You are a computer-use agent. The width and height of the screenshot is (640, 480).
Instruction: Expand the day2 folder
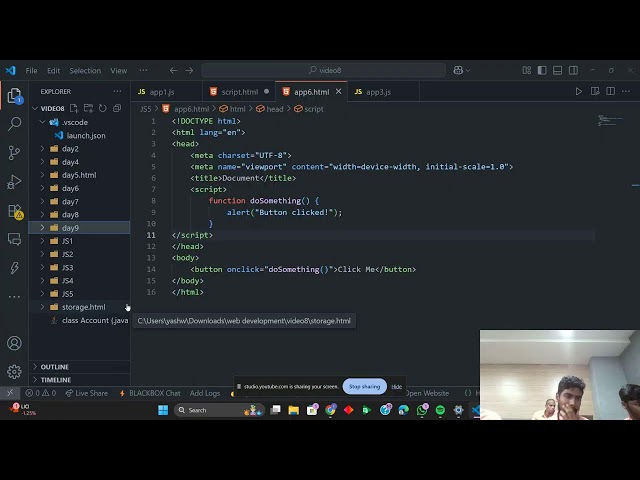42,149
